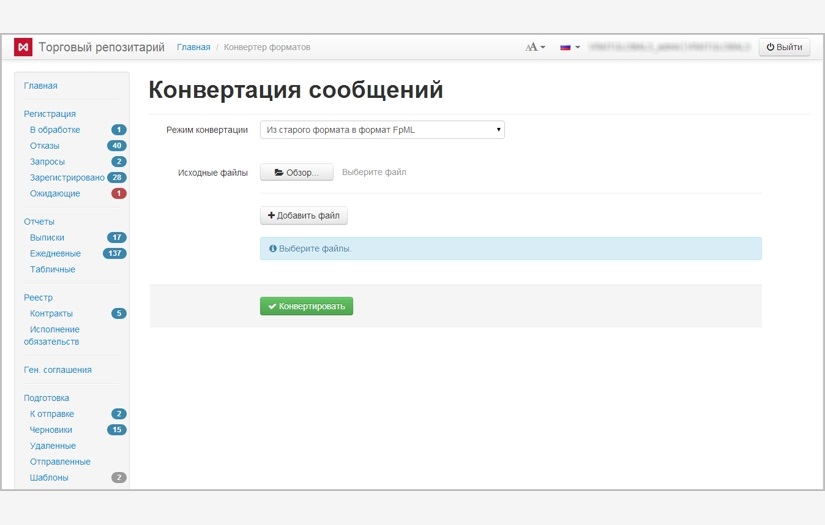
Task: Click the 5 badge next to Контракты
Action: pyautogui.click(x=119, y=313)
